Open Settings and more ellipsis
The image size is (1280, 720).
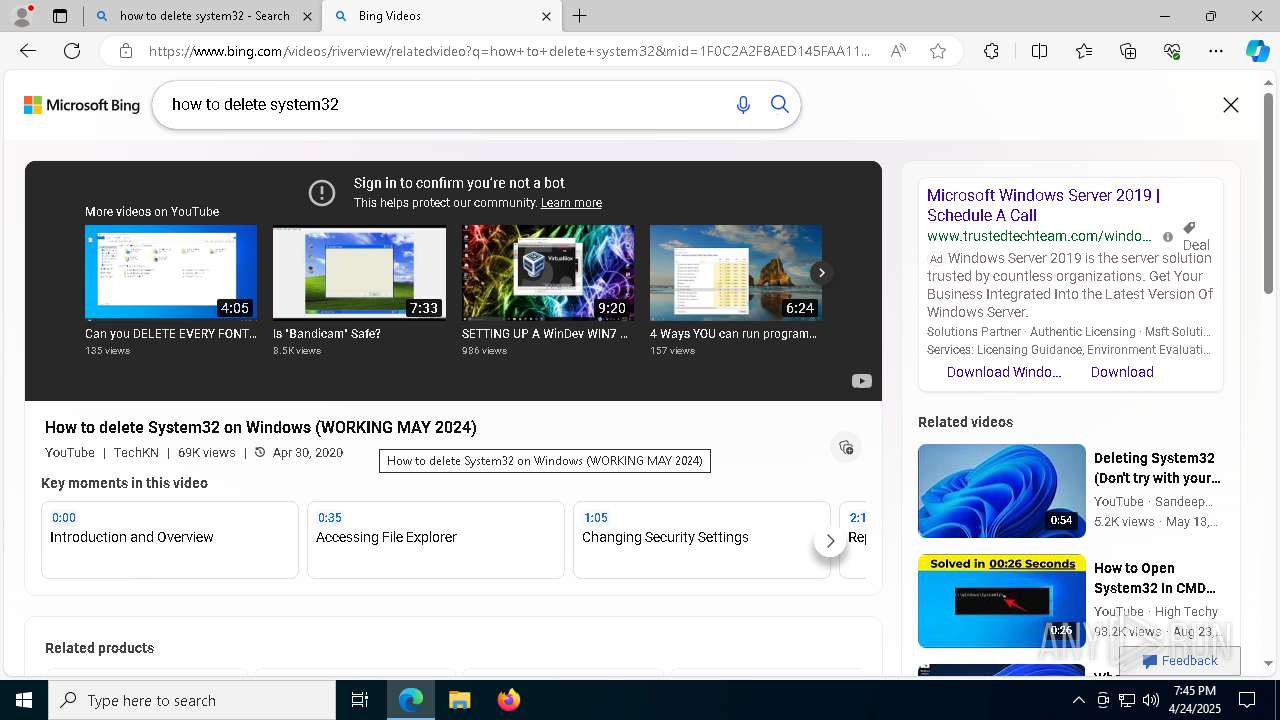click(x=1216, y=51)
